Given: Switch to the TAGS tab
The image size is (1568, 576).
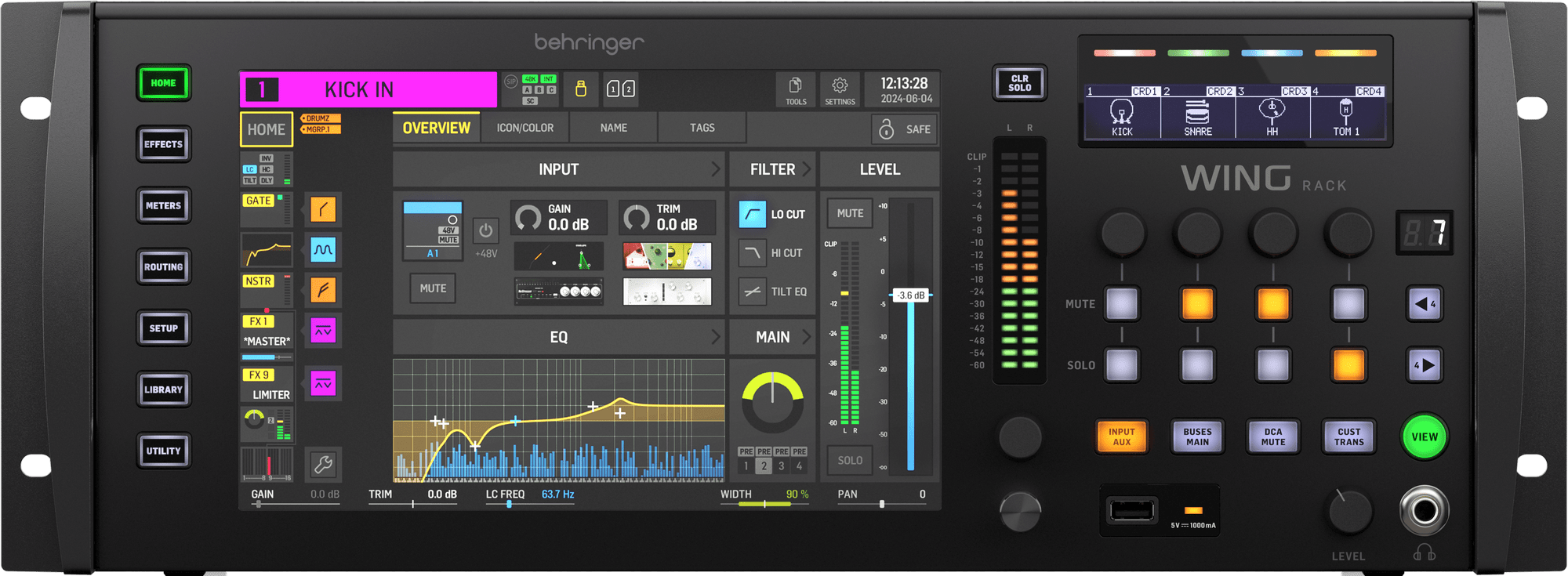Looking at the screenshot, I should click(702, 128).
